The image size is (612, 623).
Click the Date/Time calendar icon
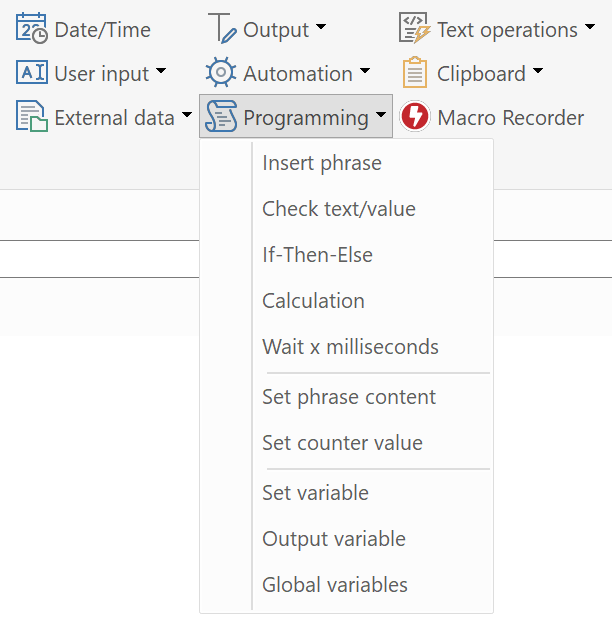(32, 28)
